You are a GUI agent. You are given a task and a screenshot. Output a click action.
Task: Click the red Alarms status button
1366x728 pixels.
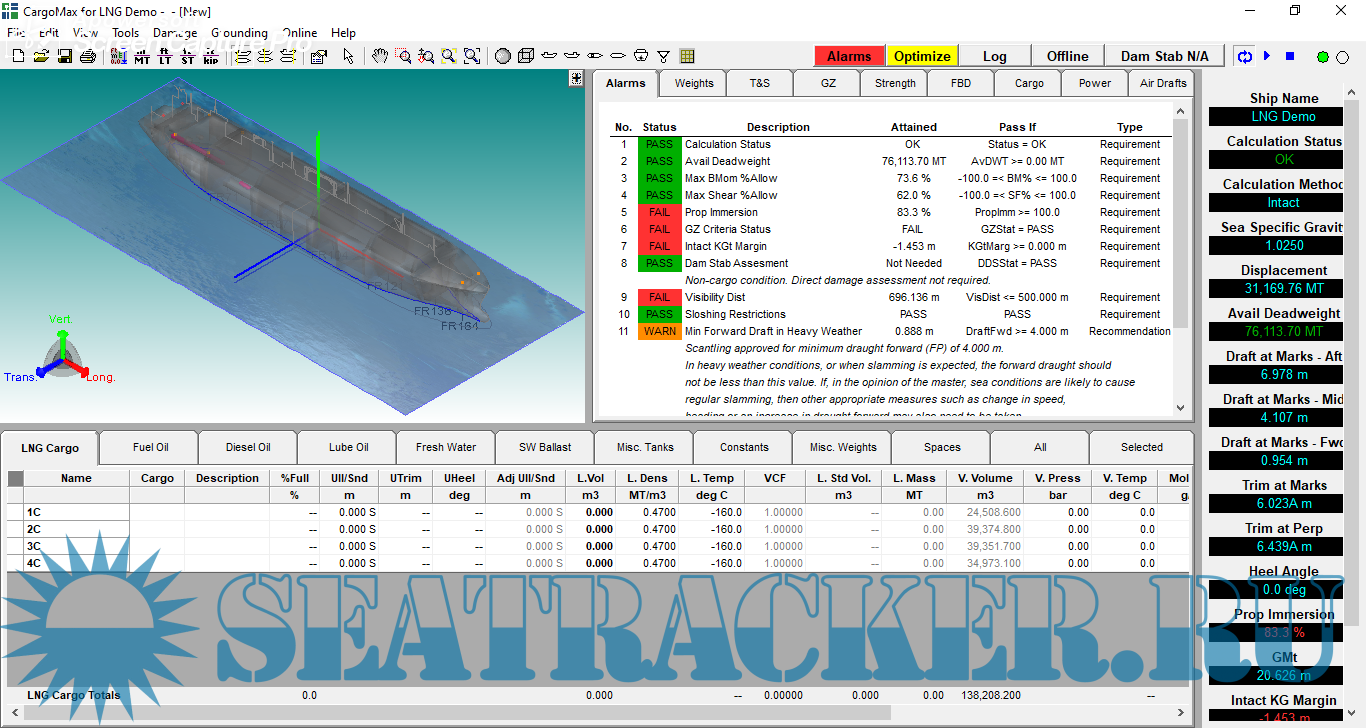coord(849,56)
